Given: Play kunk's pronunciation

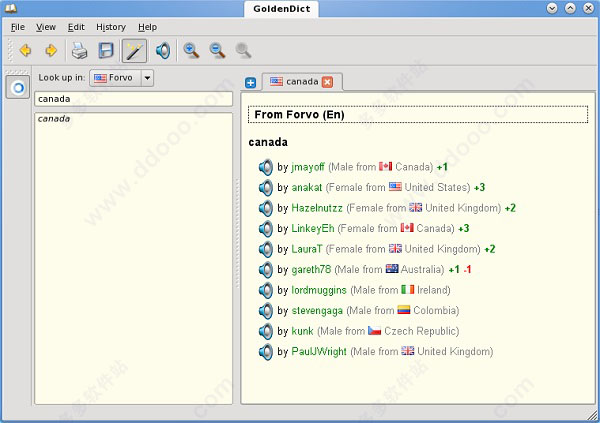Looking at the screenshot, I should [266, 332].
